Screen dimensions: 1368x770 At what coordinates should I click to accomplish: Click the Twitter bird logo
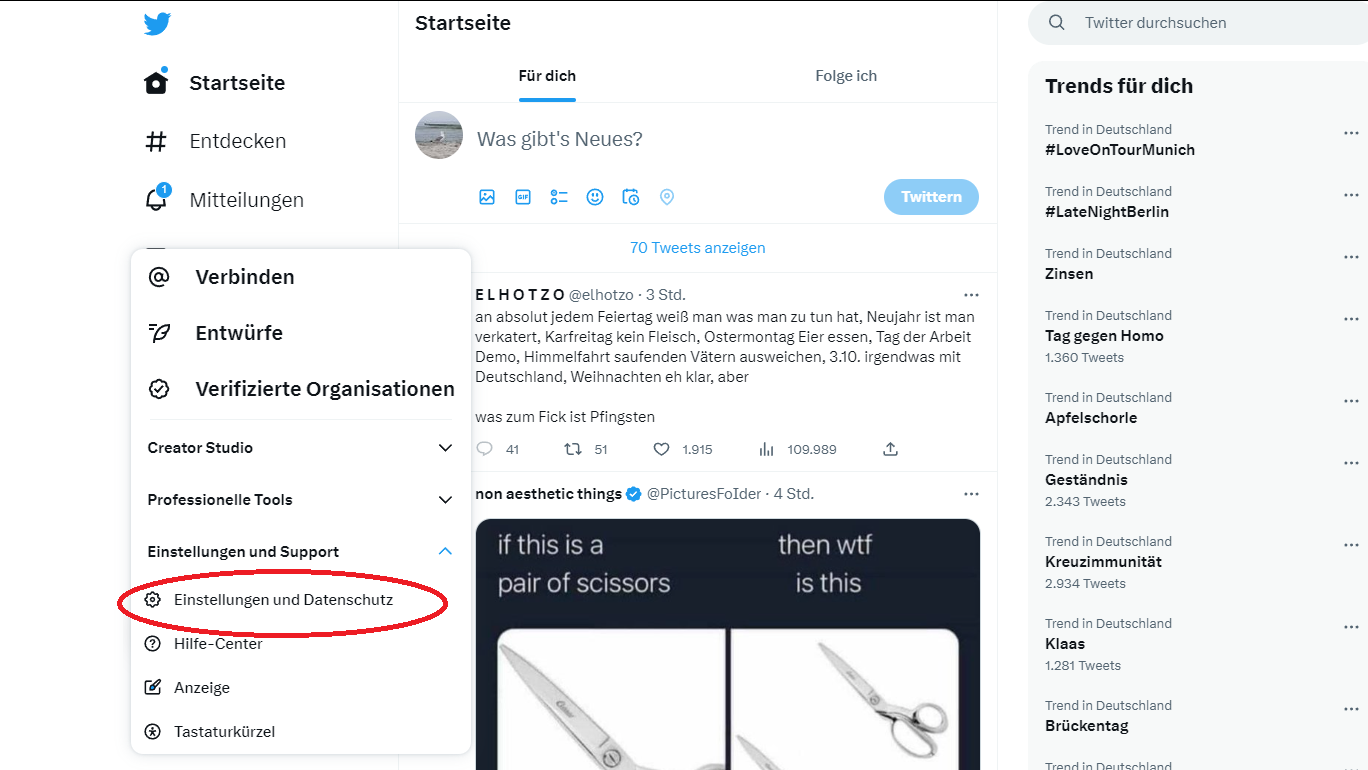(157, 23)
